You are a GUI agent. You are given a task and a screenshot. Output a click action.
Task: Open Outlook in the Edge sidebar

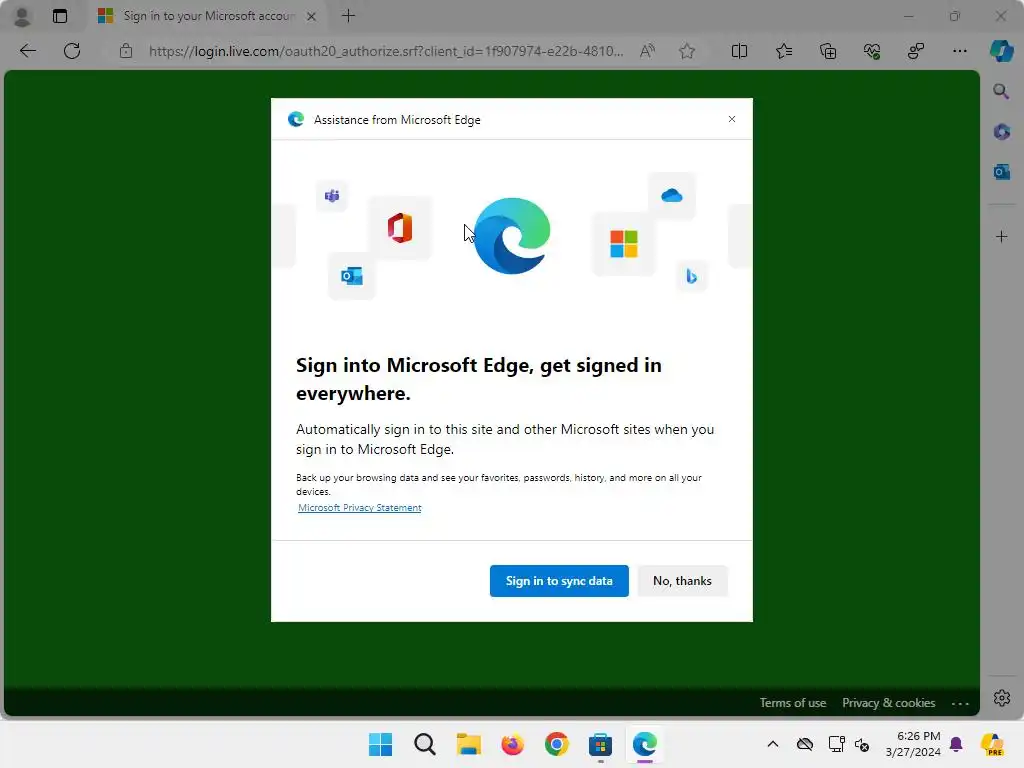(1001, 172)
